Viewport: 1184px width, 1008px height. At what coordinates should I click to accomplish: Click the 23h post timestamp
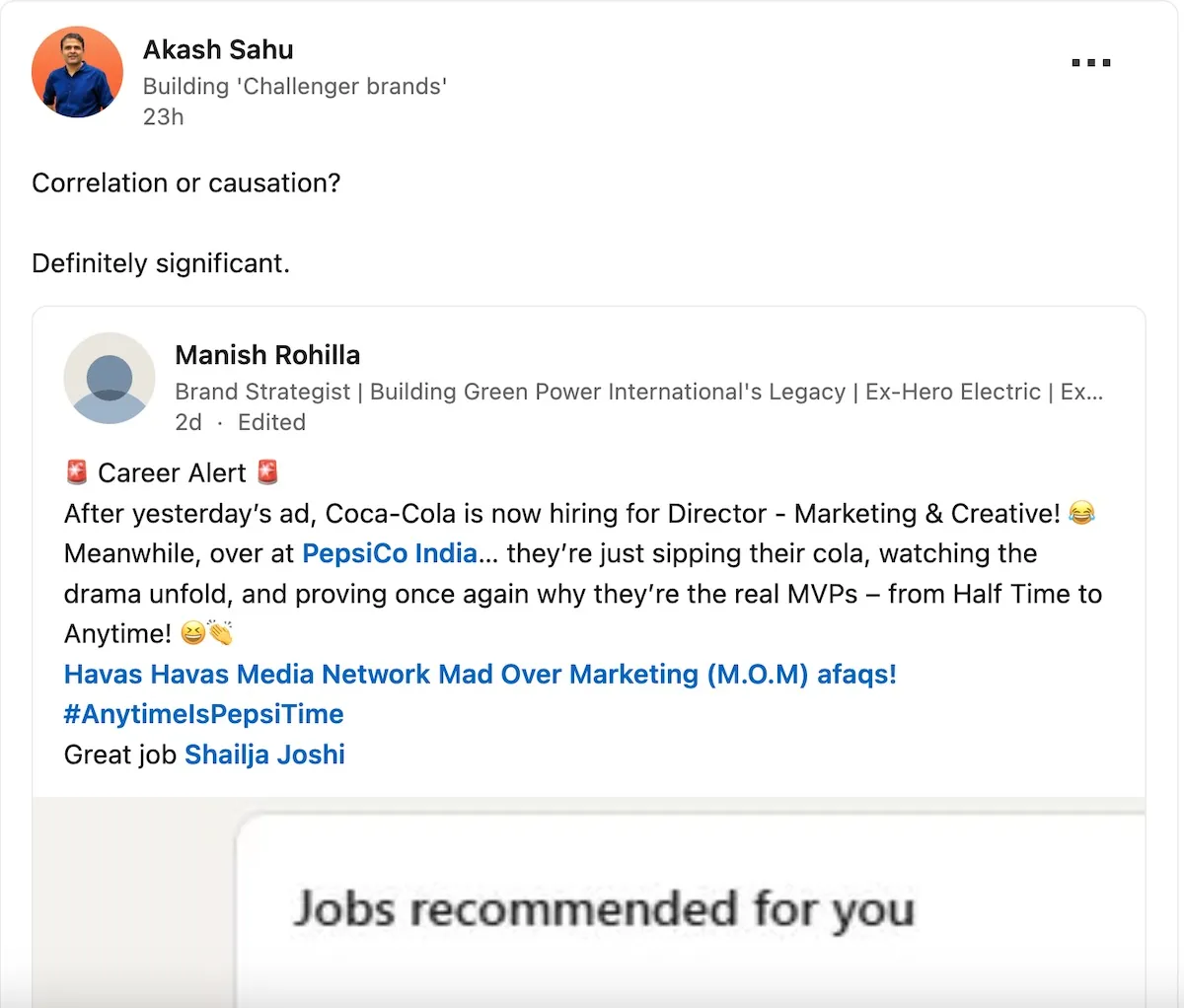coord(163,116)
